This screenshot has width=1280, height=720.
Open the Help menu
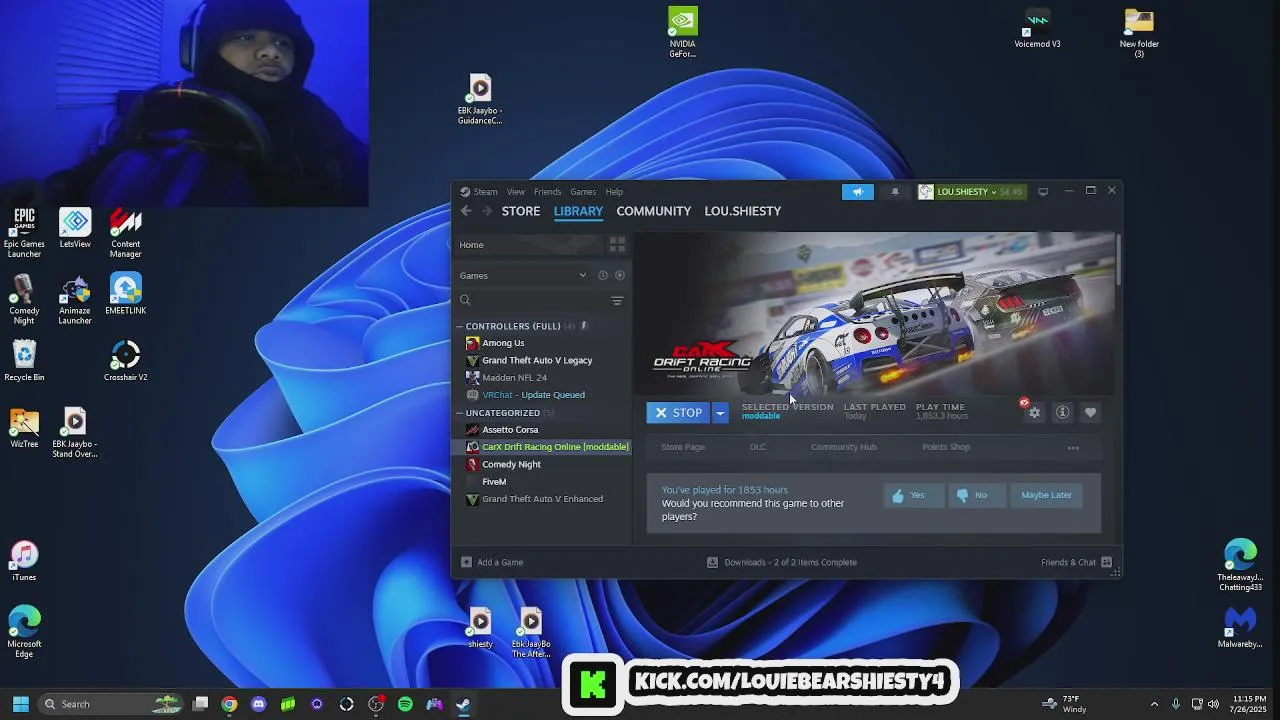[x=614, y=192]
